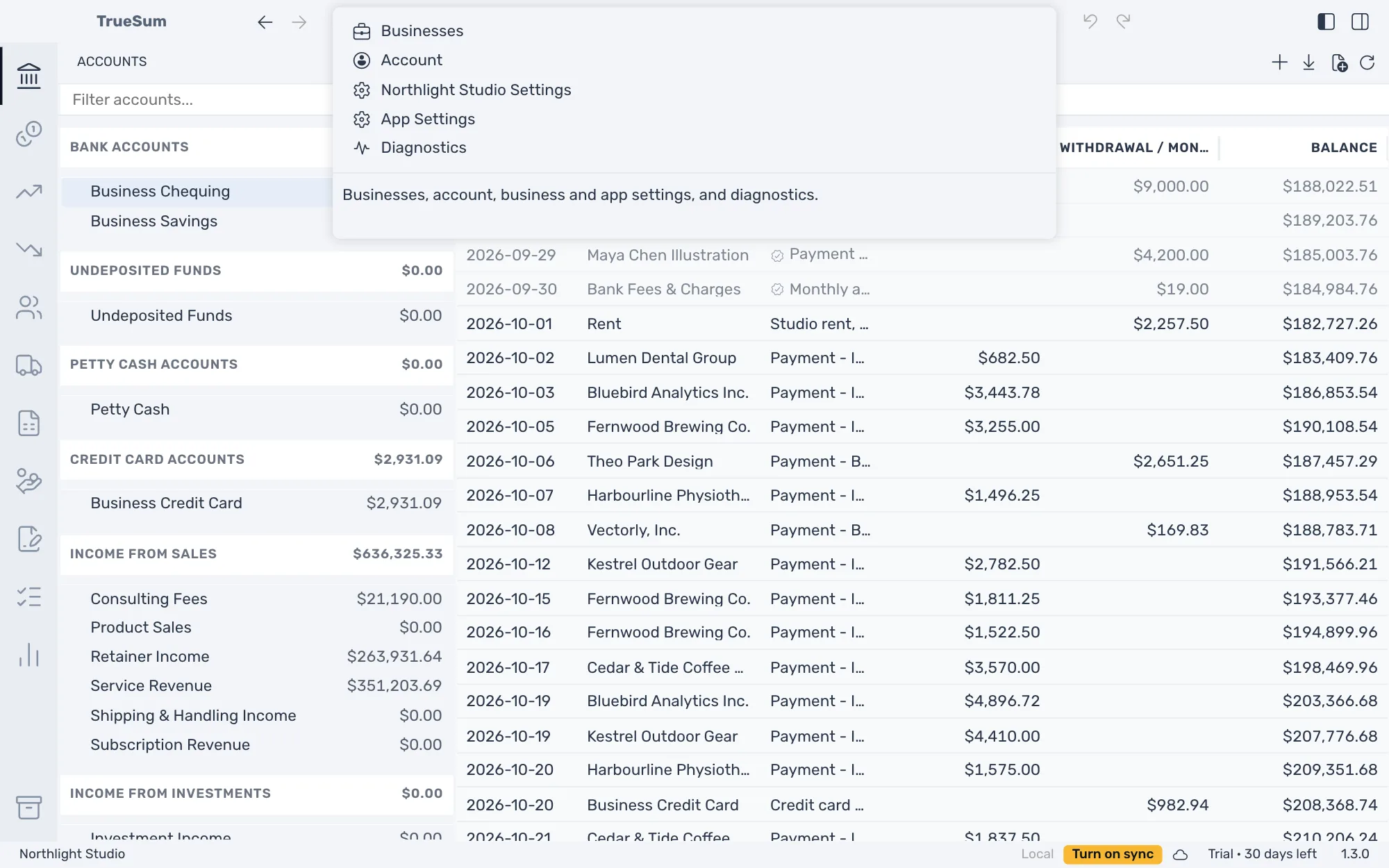Open the archive box sidebar icon
Image resolution: width=1389 pixels, height=868 pixels.
tap(28, 808)
